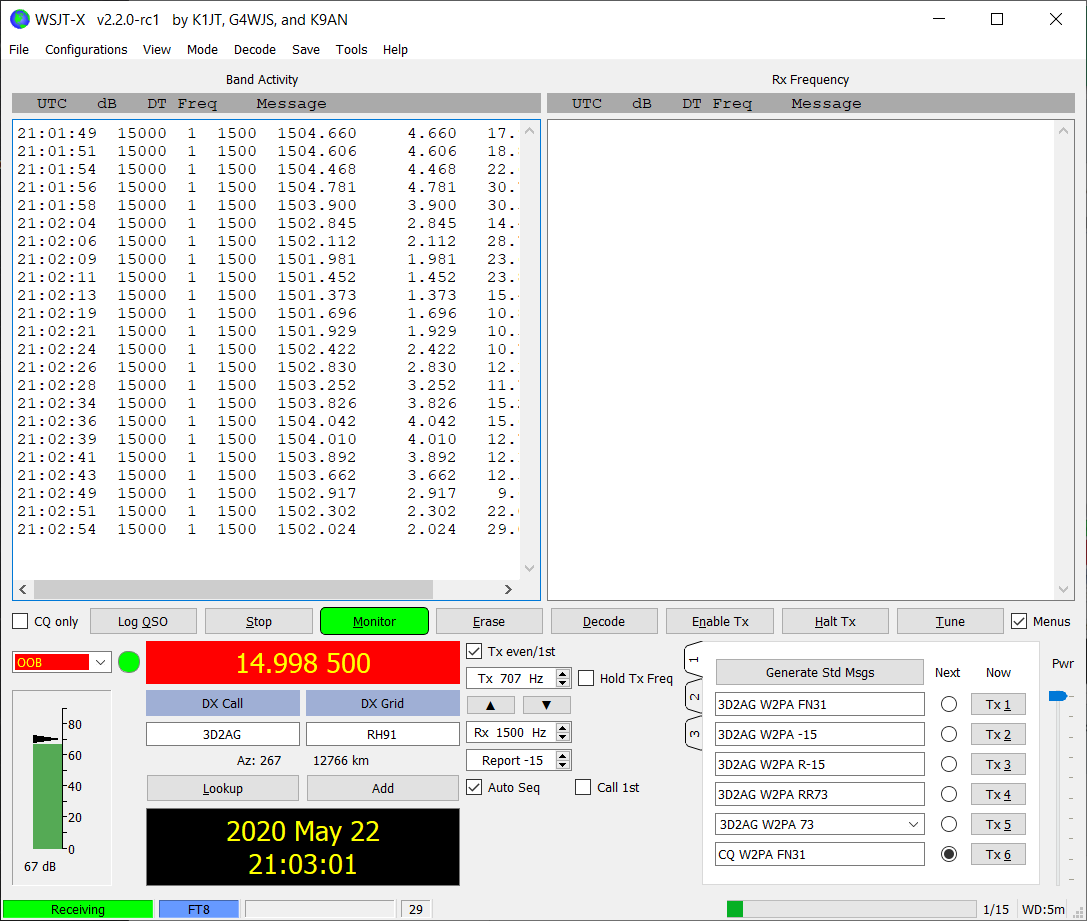Click the Erase button
The width and height of the screenshot is (1087, 921).
489,621
